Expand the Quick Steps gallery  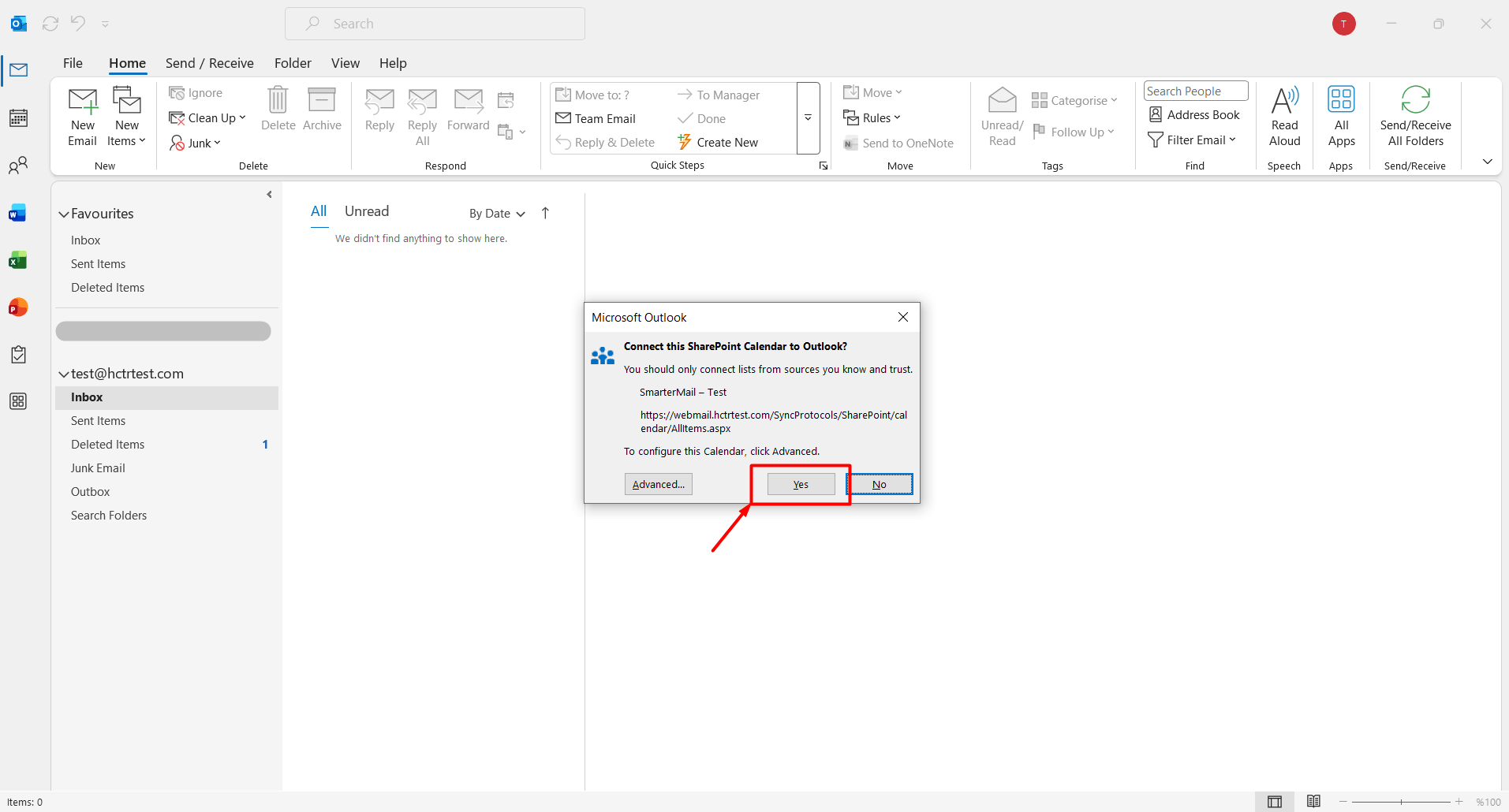point(808,118)
